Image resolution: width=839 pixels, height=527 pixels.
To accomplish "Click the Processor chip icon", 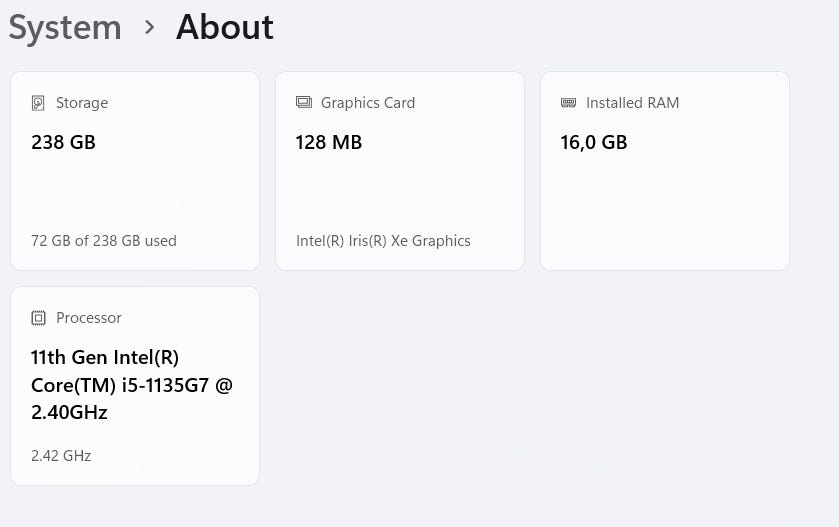I will click(x=39, y=318).
